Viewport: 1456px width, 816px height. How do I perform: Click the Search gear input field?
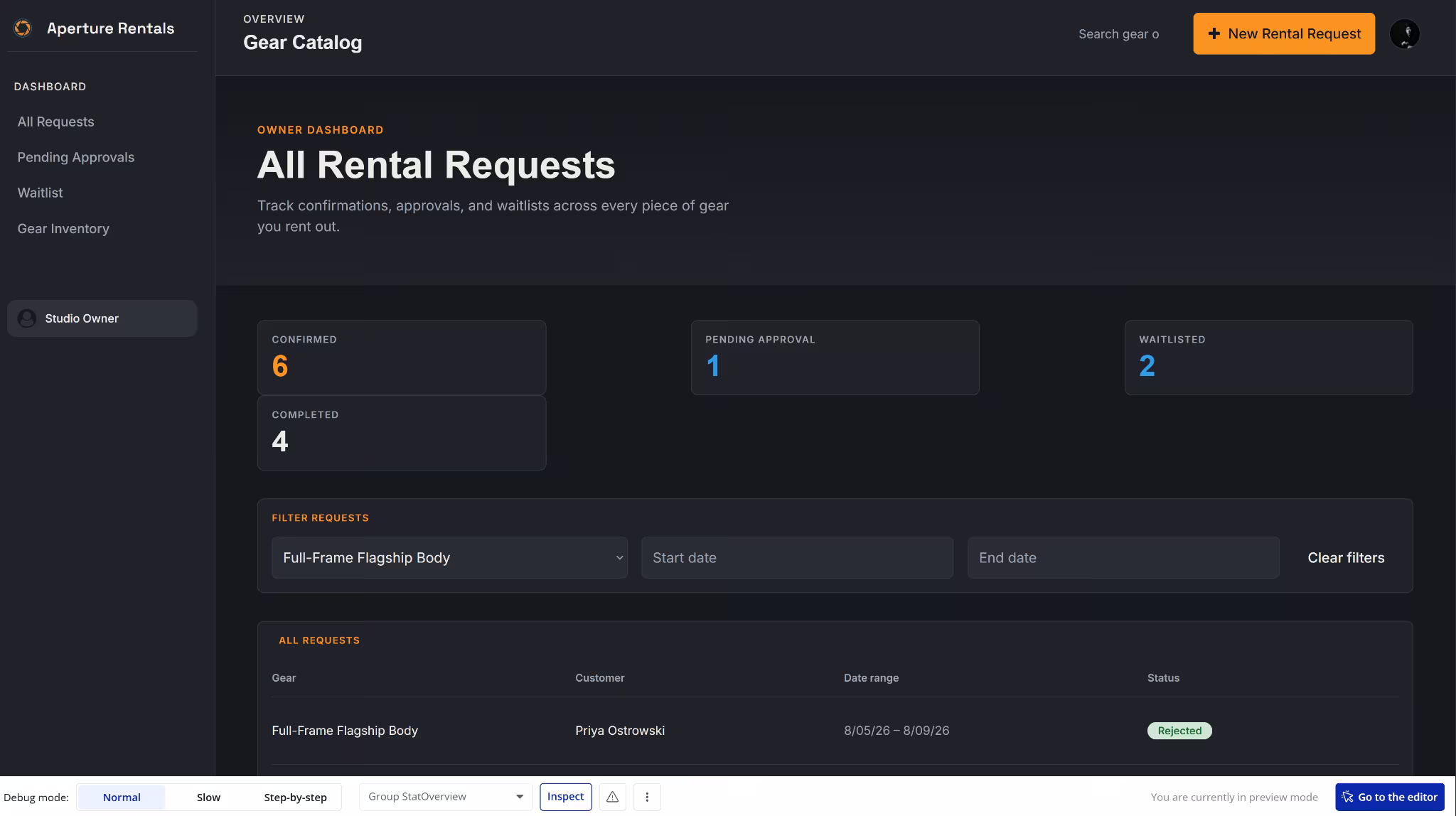point(1119,33)
